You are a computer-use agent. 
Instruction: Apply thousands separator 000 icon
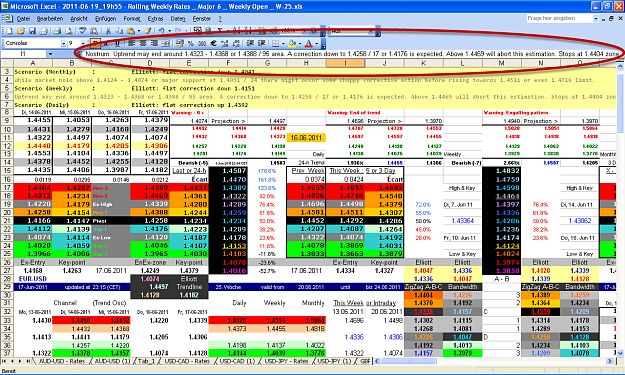click(x=202, y=43)
